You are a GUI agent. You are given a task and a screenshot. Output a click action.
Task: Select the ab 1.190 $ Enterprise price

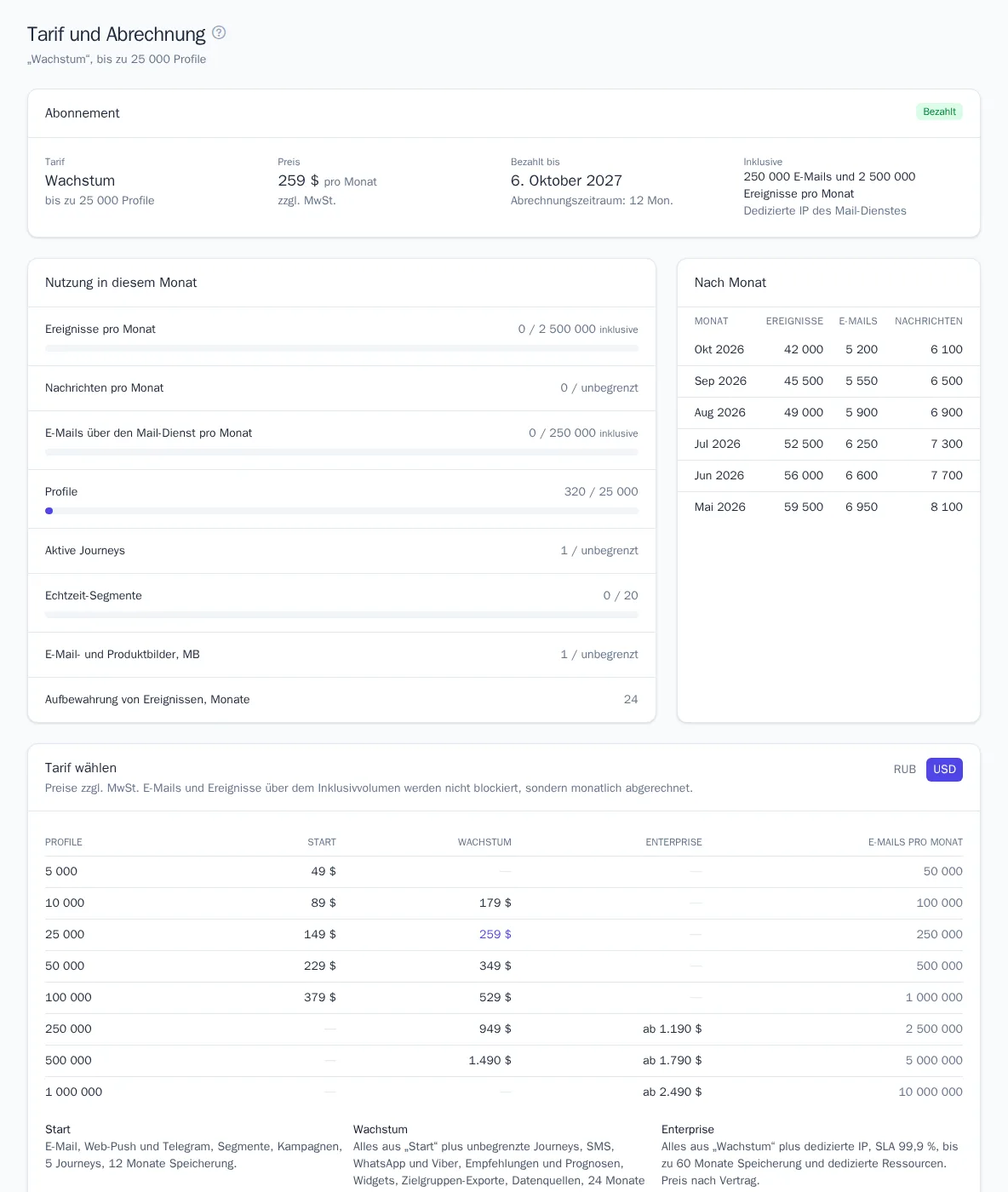pyautogui.click(x=673, y=1029)
